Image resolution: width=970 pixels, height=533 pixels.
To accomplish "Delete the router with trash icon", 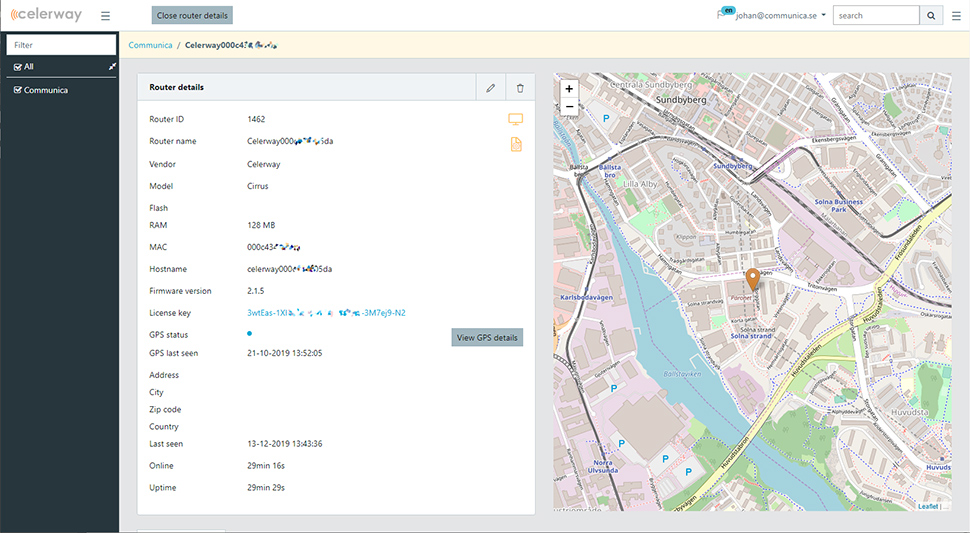I will click(520, 88).
